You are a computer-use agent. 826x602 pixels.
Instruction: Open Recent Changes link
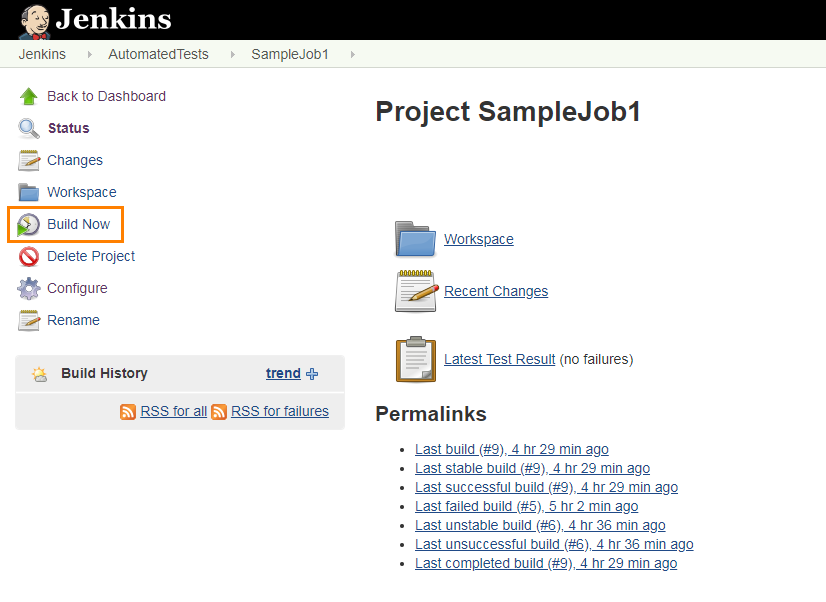[x=496, y=291]
